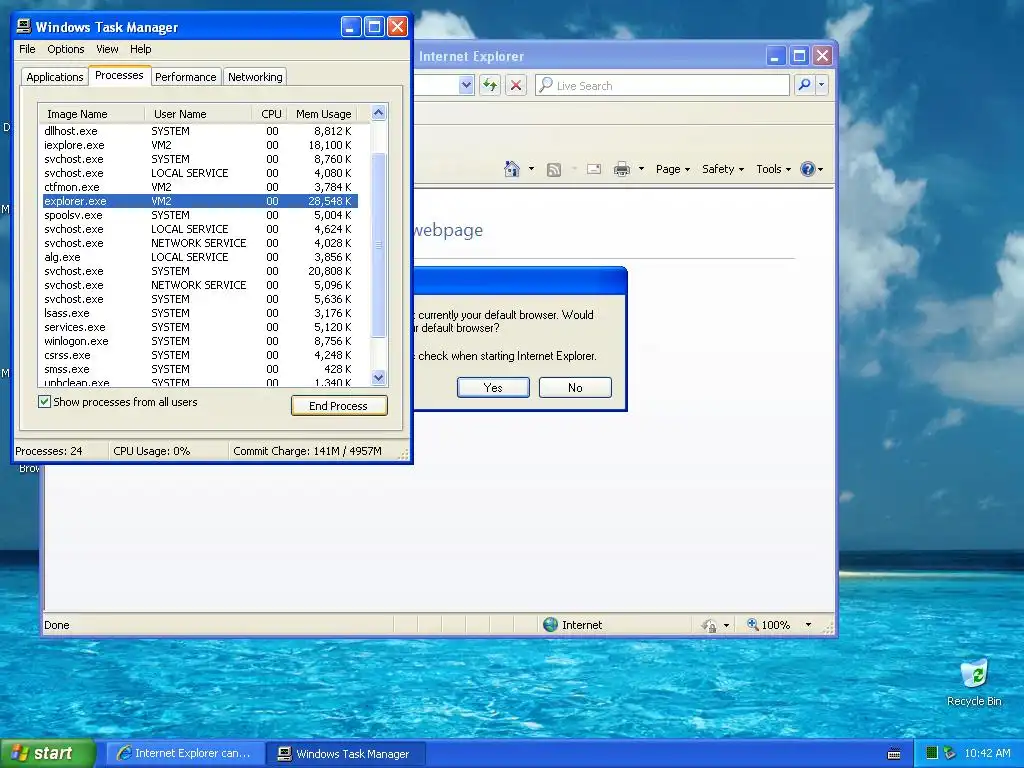Sort by the Image Name column header

92,114
